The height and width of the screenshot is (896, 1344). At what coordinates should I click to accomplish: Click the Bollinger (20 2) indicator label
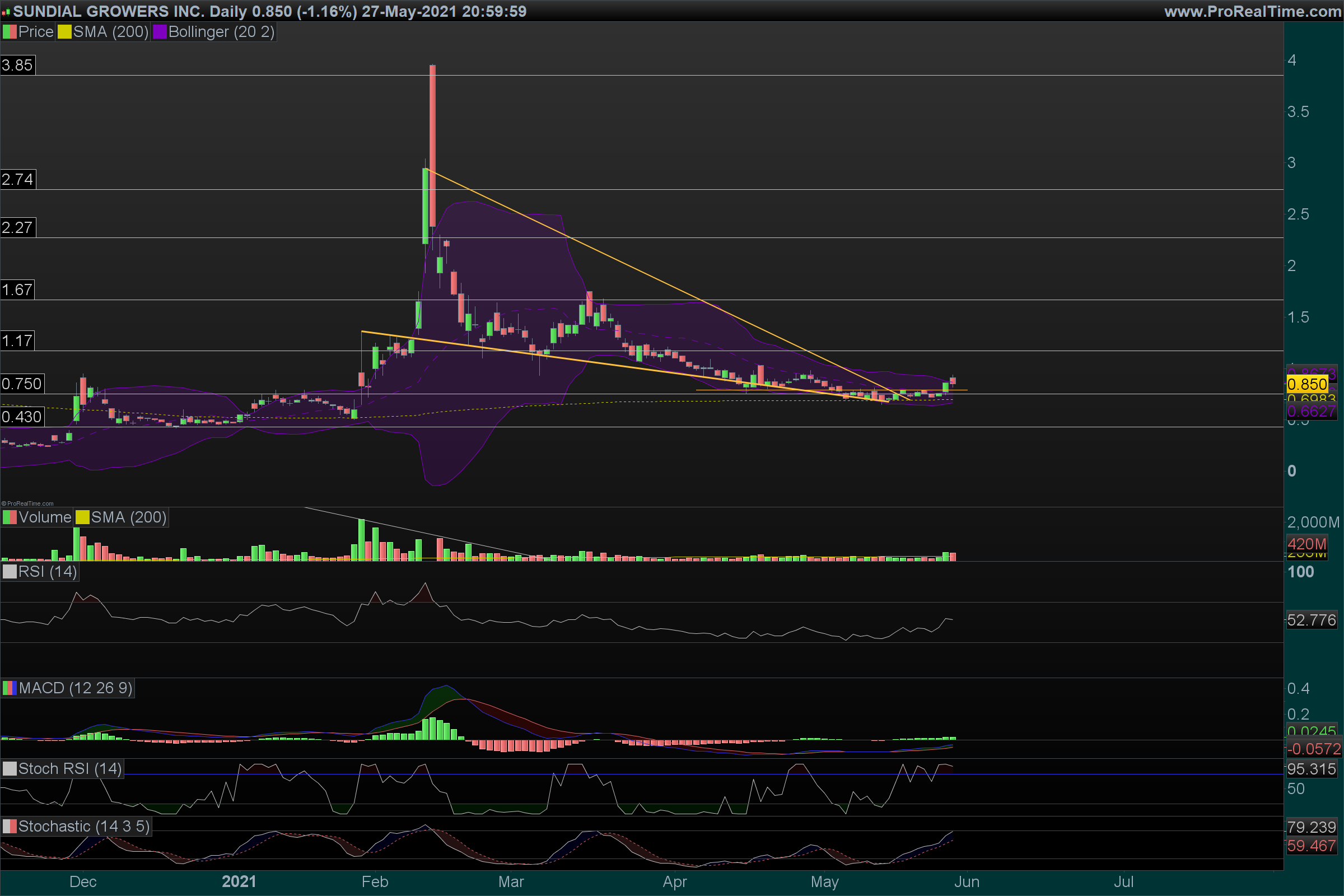[221, 32]
